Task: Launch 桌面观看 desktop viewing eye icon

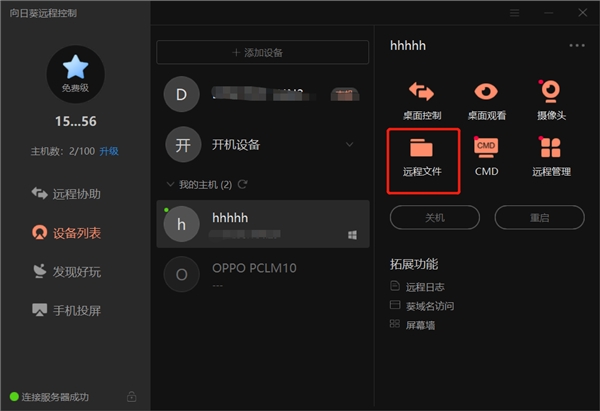Action: click(x=486, y=91)
